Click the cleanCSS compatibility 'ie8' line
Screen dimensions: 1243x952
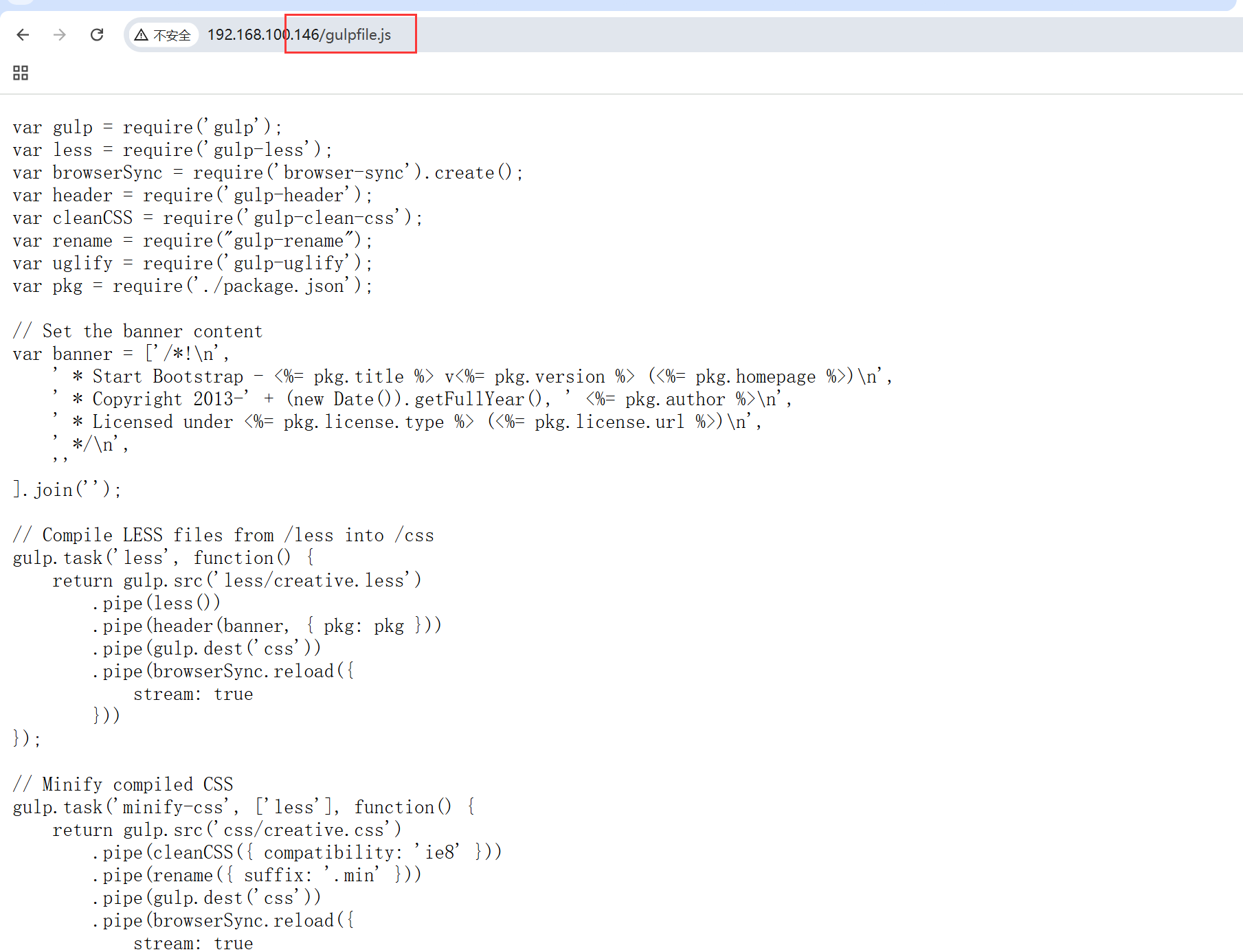pyautogui.click(x=297, y=852)
